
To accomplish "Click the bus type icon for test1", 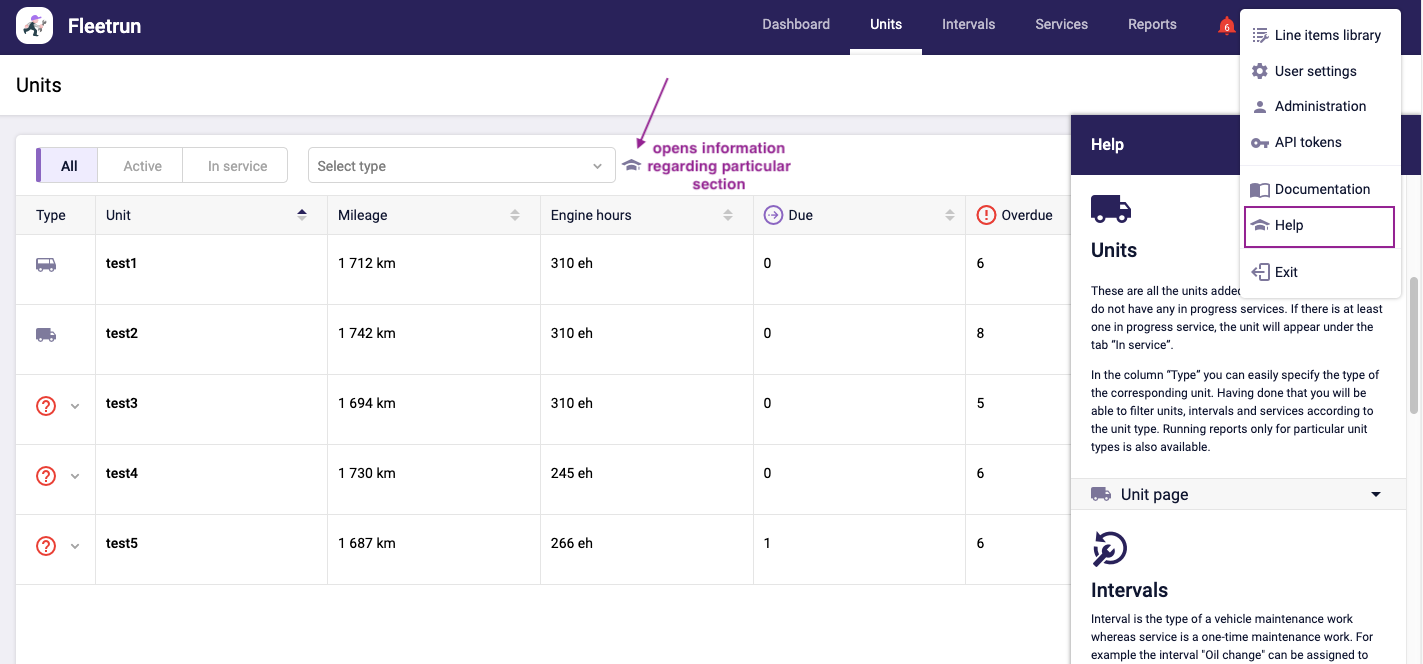I will pyautogui.click(x=46, y=265).
